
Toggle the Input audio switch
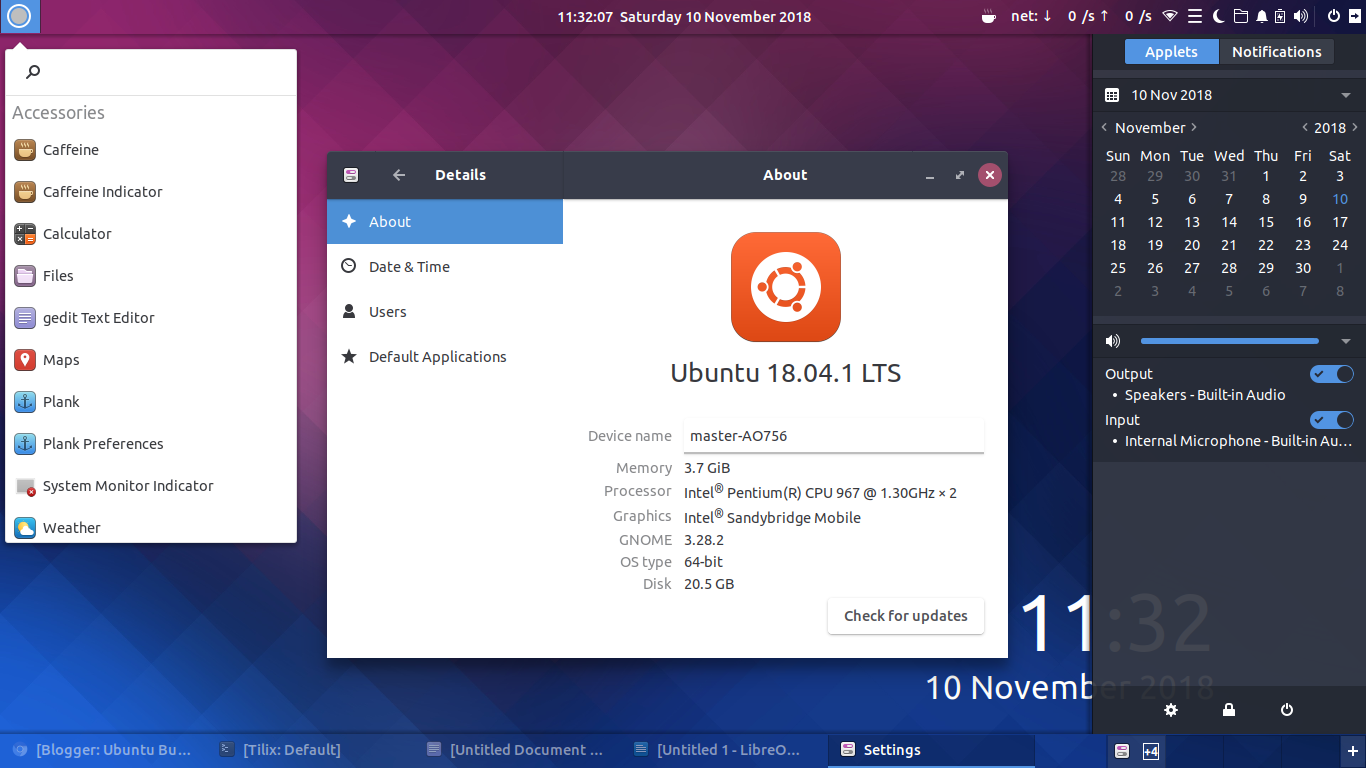point(1331,420)
